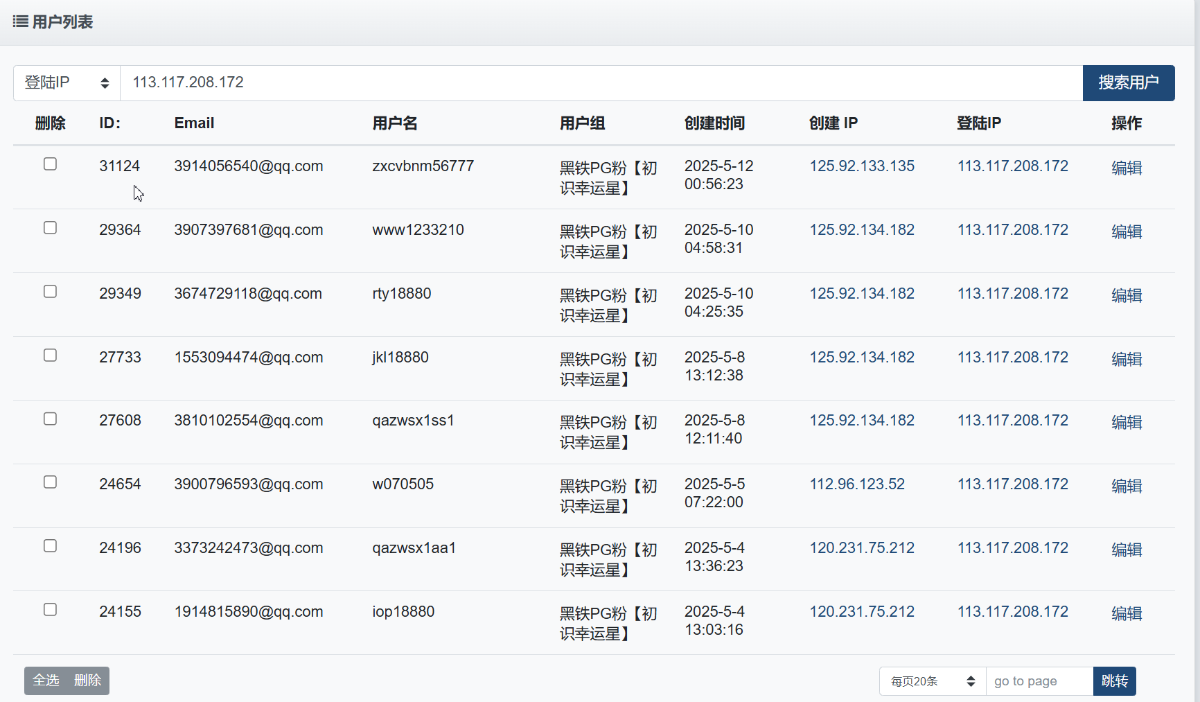Click creation IP 125.92.134.182 in jkl18880 row
Screen dimensions: 1200x702
coord(862,357)
